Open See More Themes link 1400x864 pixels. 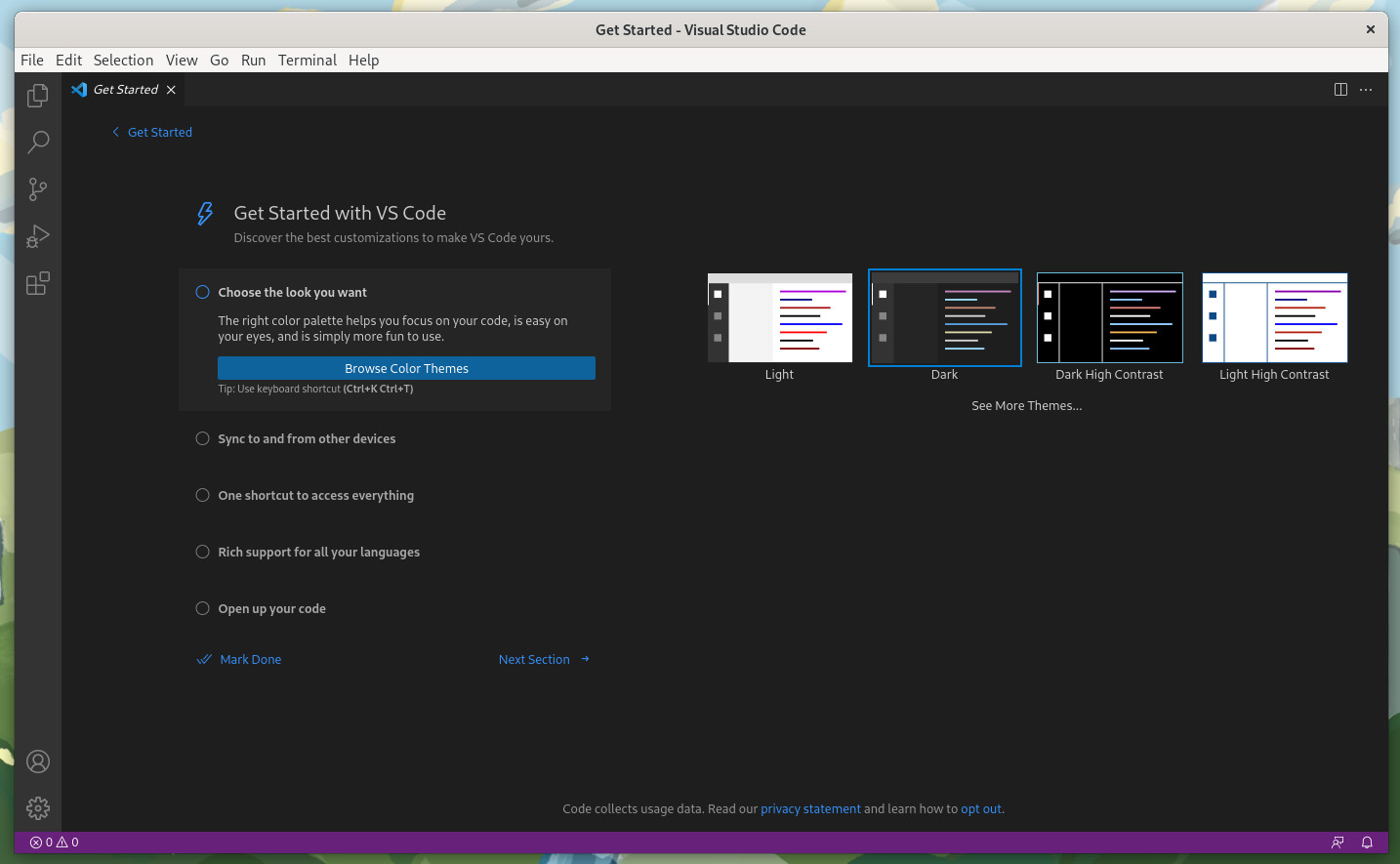click(x=1027, y=406)
